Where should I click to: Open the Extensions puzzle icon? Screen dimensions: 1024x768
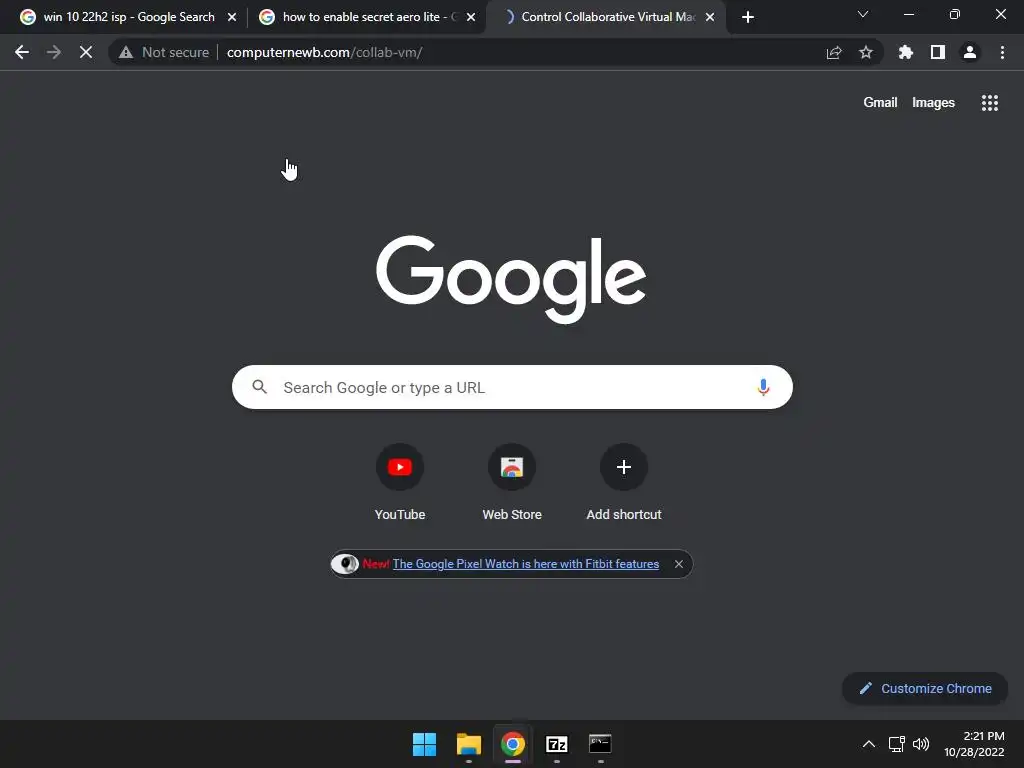coord(905,52)
